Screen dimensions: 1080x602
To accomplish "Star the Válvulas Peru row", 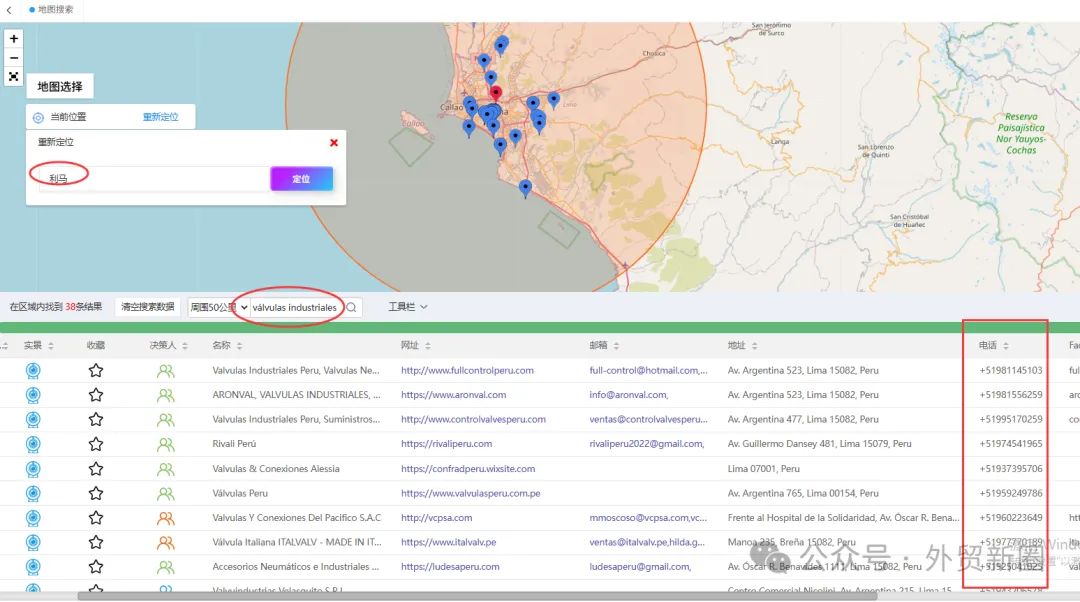I will (96, 493).
